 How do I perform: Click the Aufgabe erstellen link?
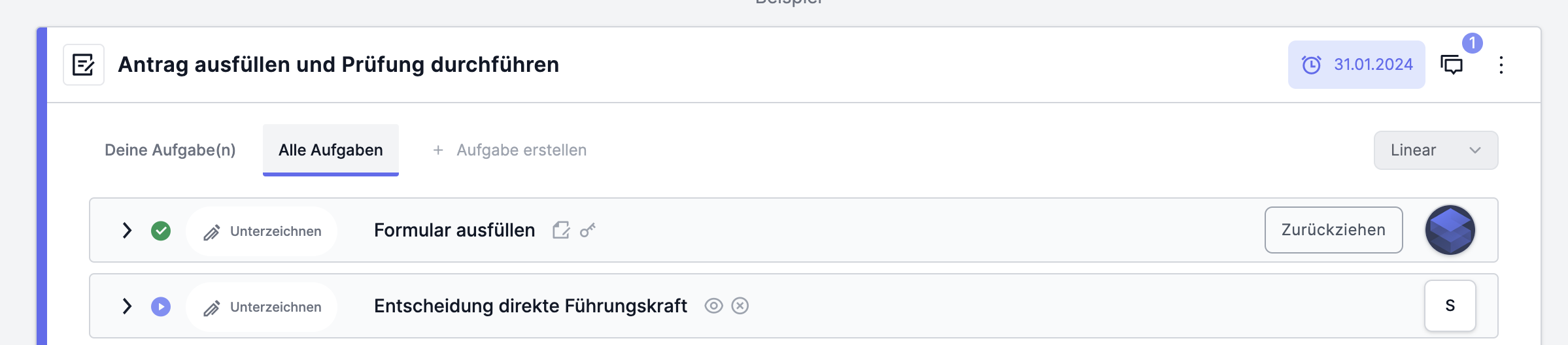tap(522, 150)
